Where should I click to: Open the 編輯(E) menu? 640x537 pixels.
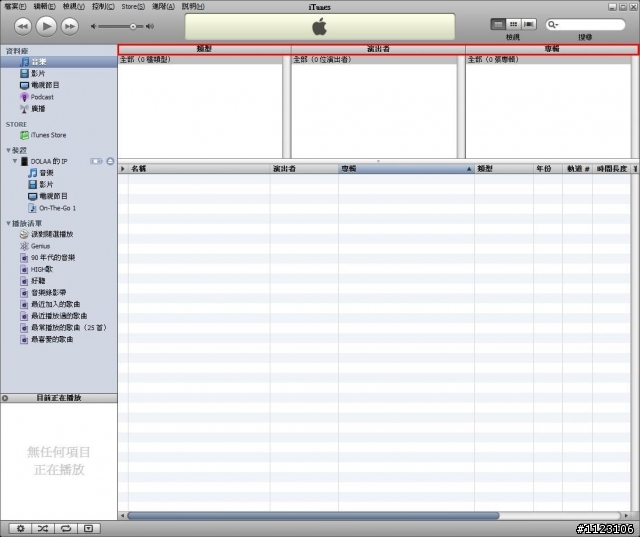tap(44, 7)
